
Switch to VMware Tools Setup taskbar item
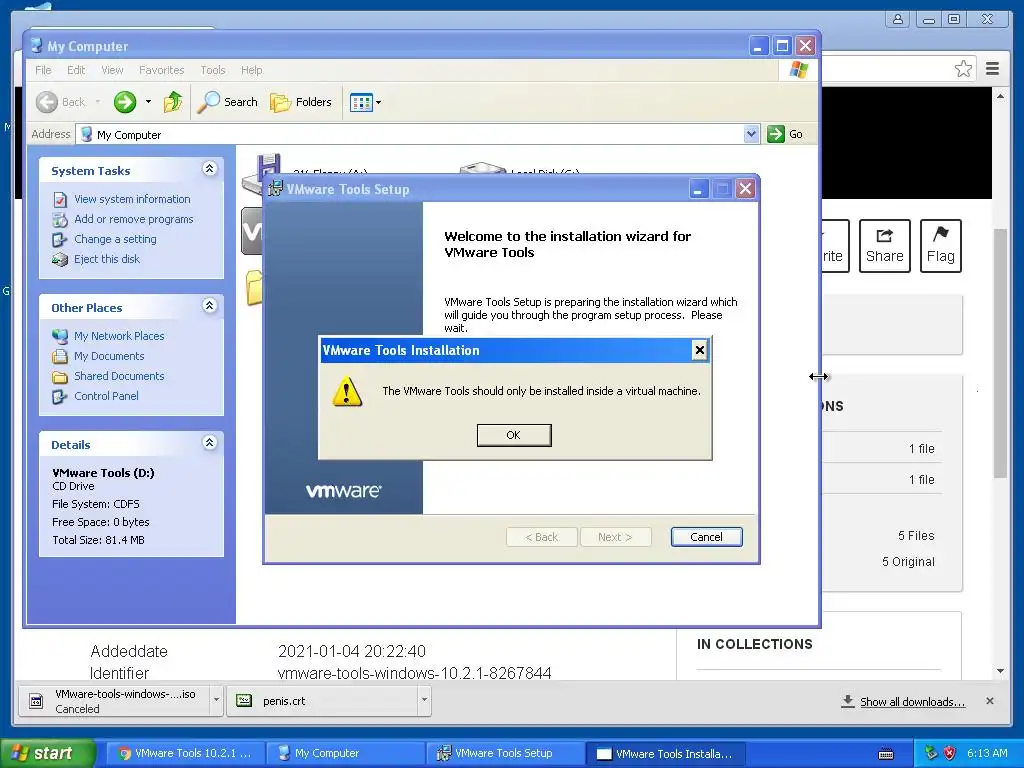tap(507, 753)
